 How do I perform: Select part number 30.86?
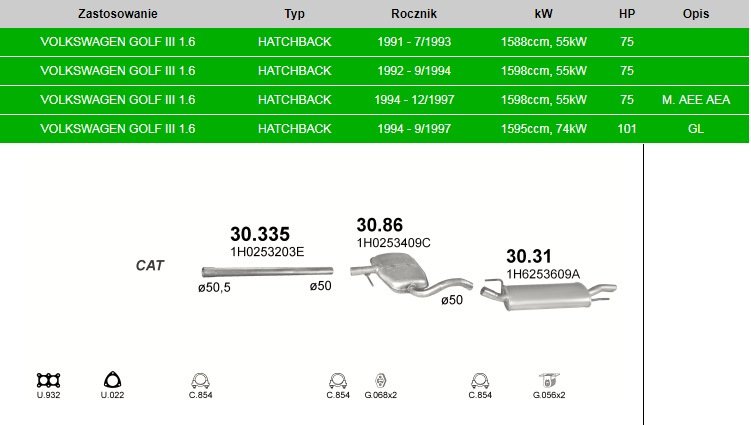pos(380,225)
